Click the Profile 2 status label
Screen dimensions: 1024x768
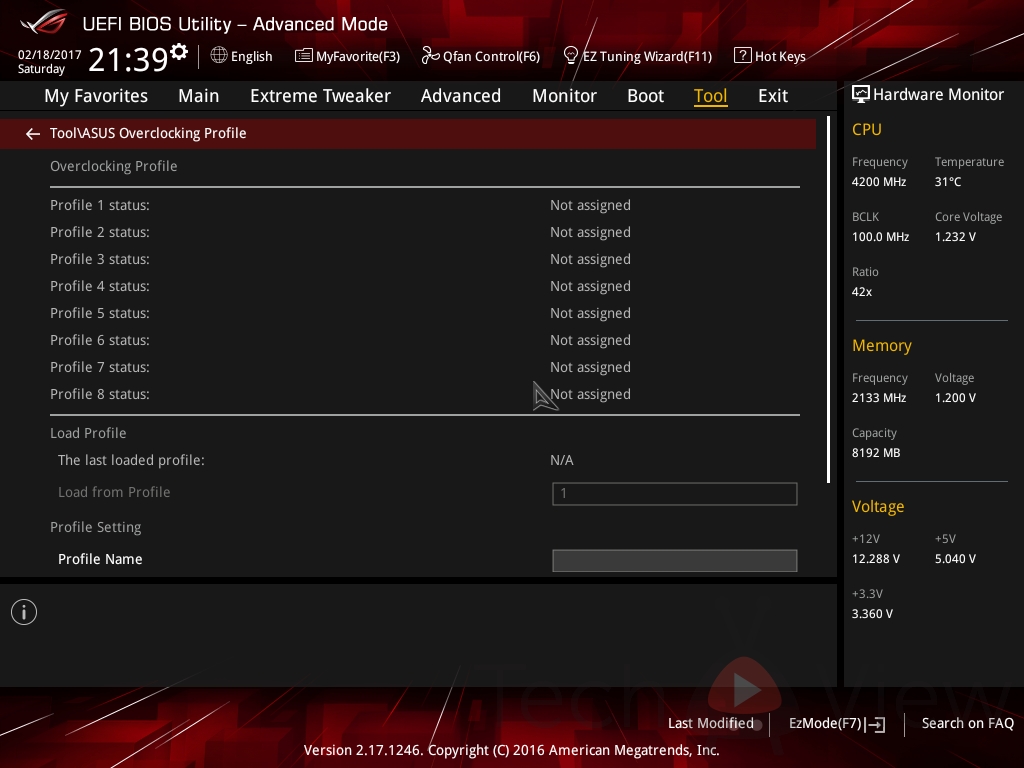100,232
